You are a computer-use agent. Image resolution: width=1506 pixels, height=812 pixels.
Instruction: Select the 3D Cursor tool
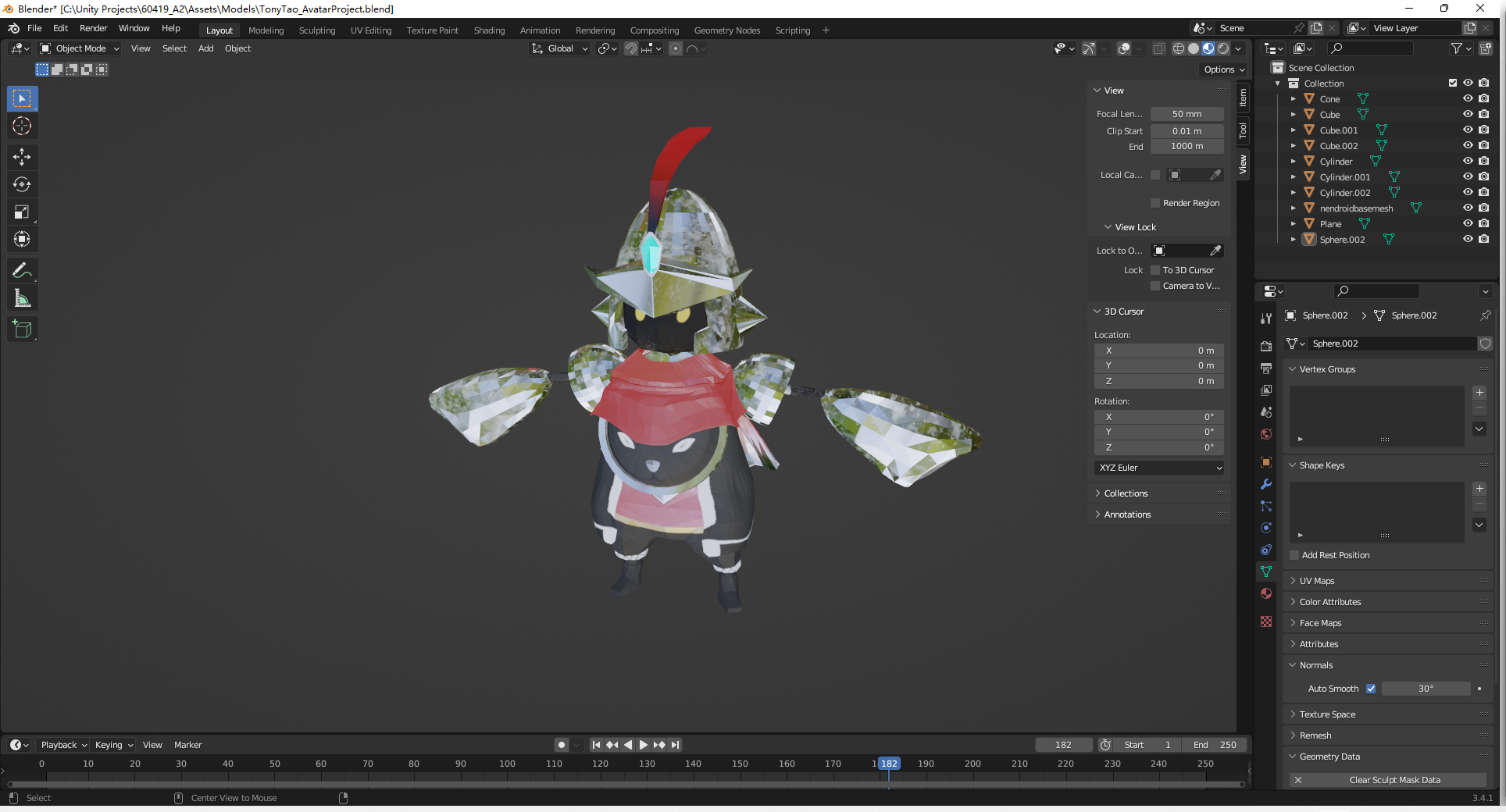click(22, 126)
